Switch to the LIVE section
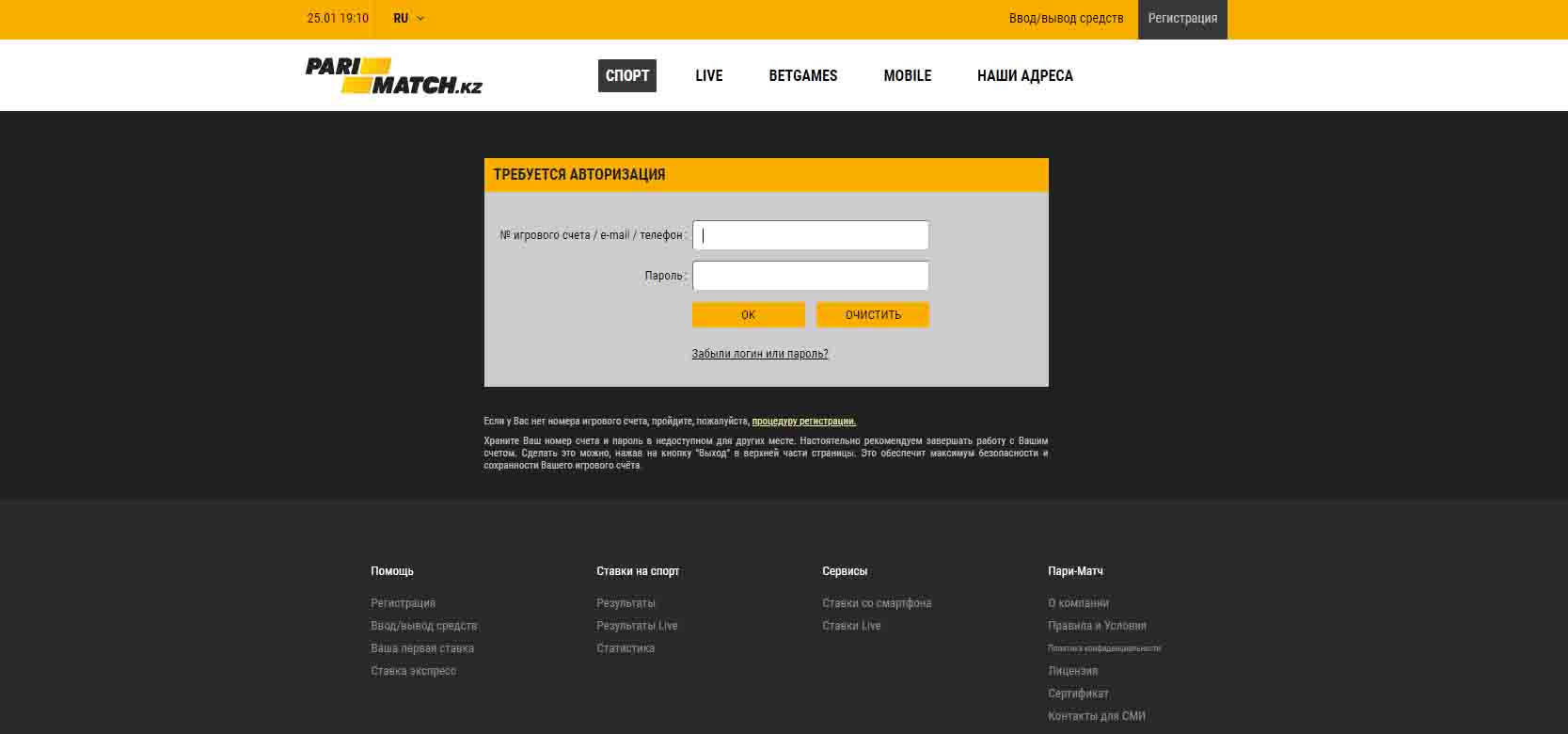Image resolution: width=1568 pixels, height=734 pixels. 708,76
